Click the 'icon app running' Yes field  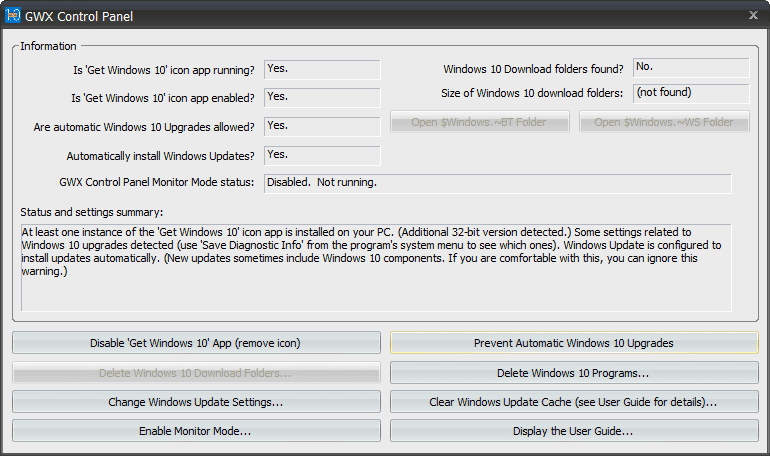click(322, 70)
